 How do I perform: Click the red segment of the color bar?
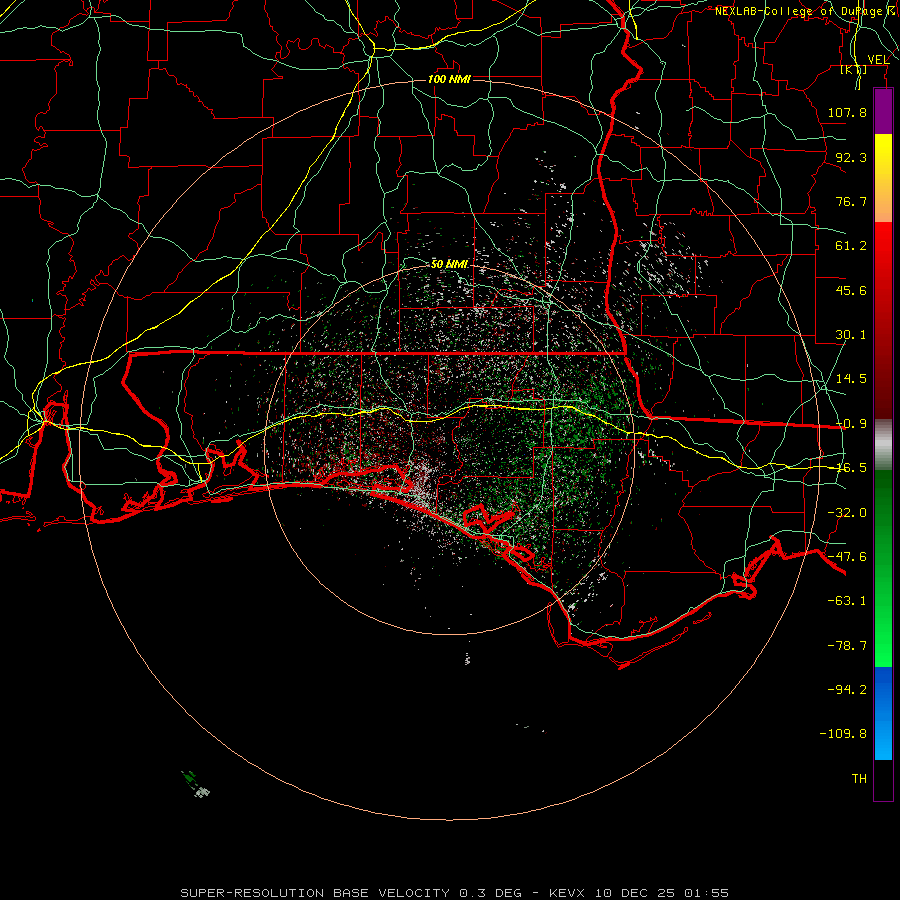pos(883,320)
